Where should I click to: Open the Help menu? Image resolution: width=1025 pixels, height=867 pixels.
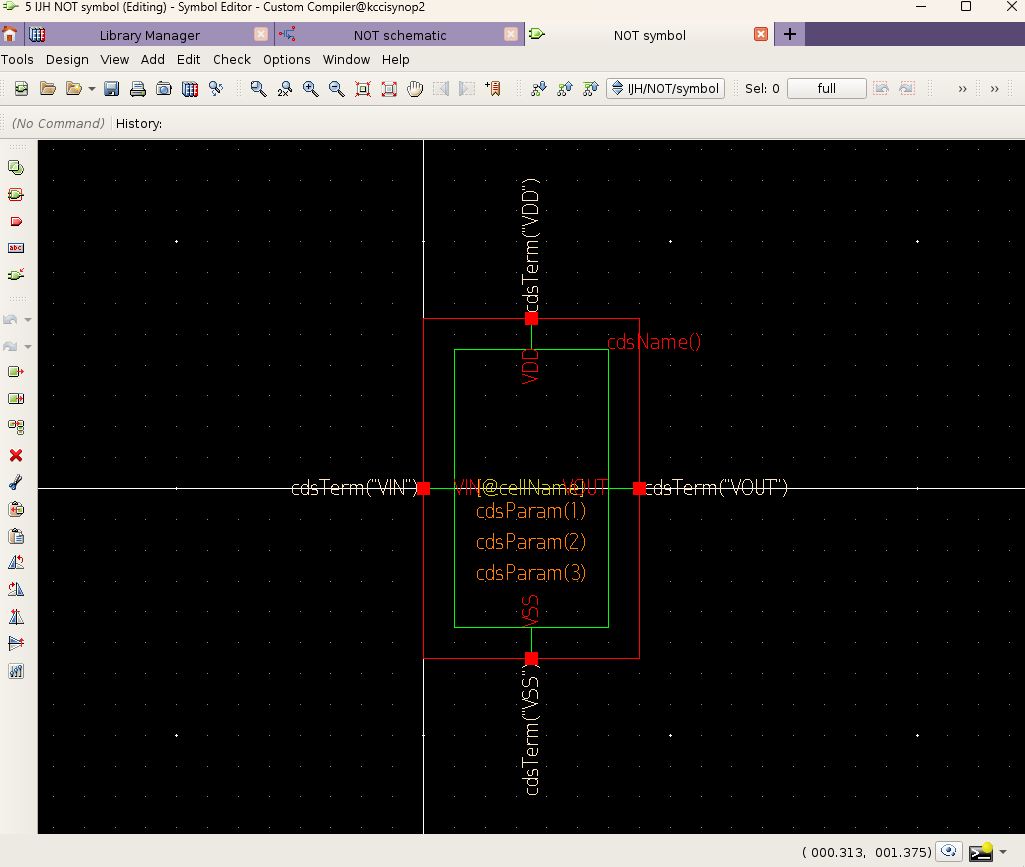(395, 60)
